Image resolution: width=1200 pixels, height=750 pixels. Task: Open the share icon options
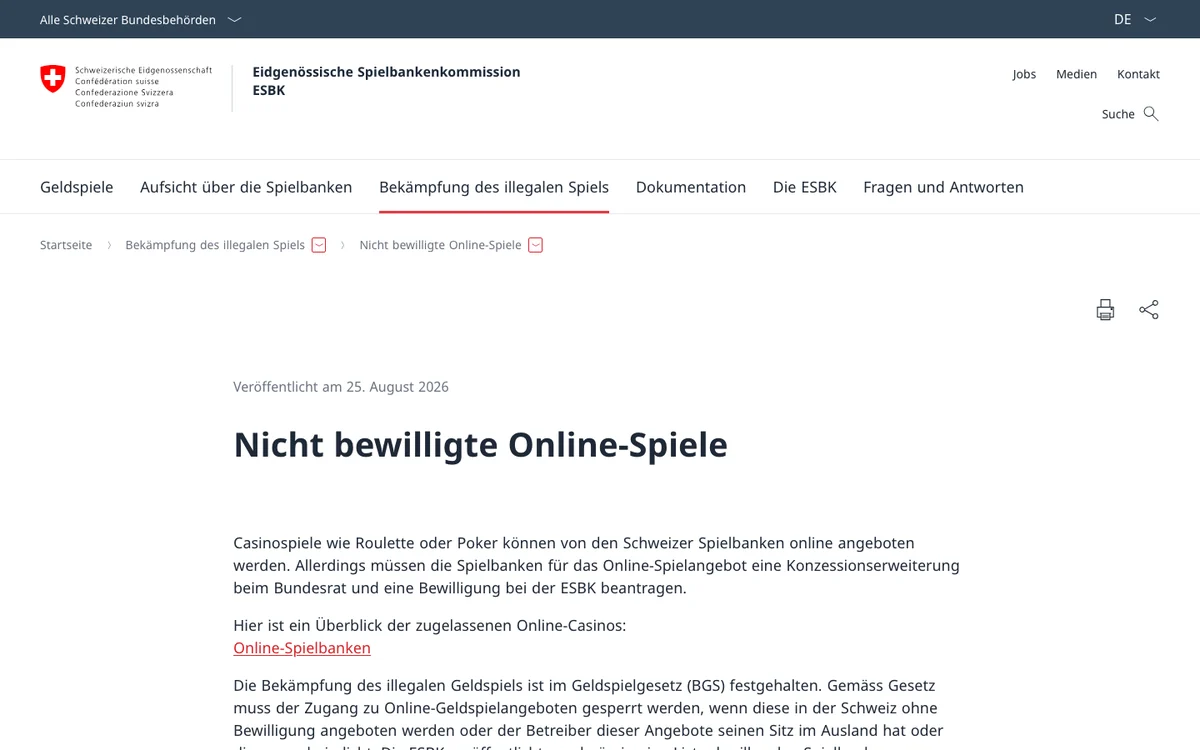pos(1149,310)
